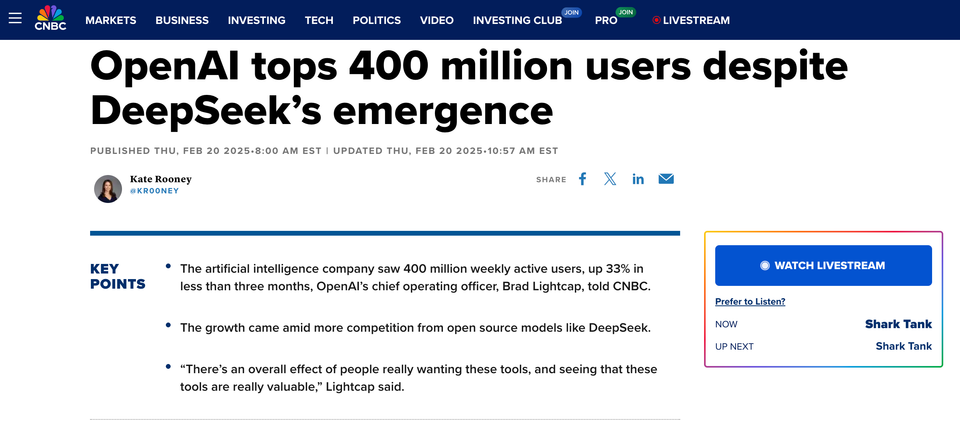
Task: Open the Prefer to Listen link
Action: (750, 301)
